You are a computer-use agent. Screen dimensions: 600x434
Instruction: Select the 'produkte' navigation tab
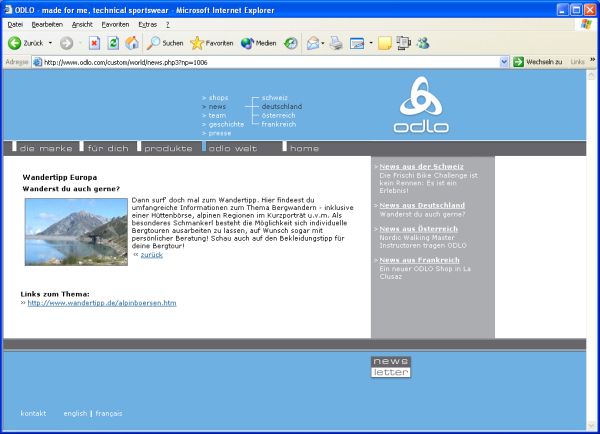(168, 148)
